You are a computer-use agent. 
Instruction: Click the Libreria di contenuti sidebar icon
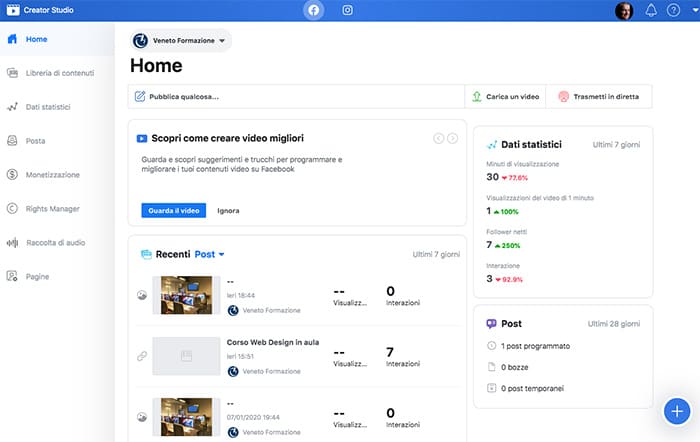(12, 73)
